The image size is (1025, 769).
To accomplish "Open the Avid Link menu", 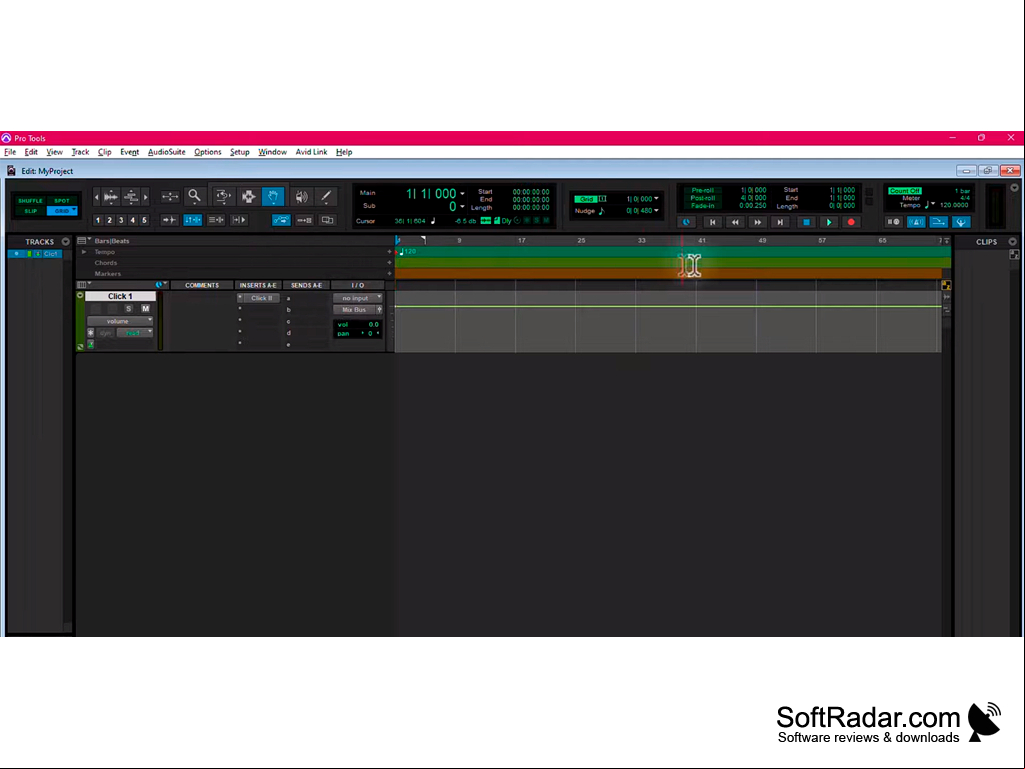I will click(x=311, y=152).
